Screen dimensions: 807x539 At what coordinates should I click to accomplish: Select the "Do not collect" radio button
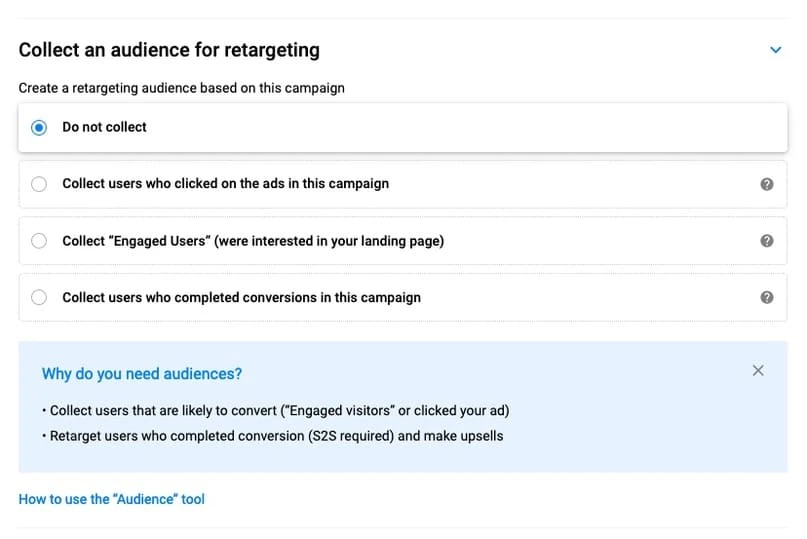pyautogui.click(x=39, y=127)
